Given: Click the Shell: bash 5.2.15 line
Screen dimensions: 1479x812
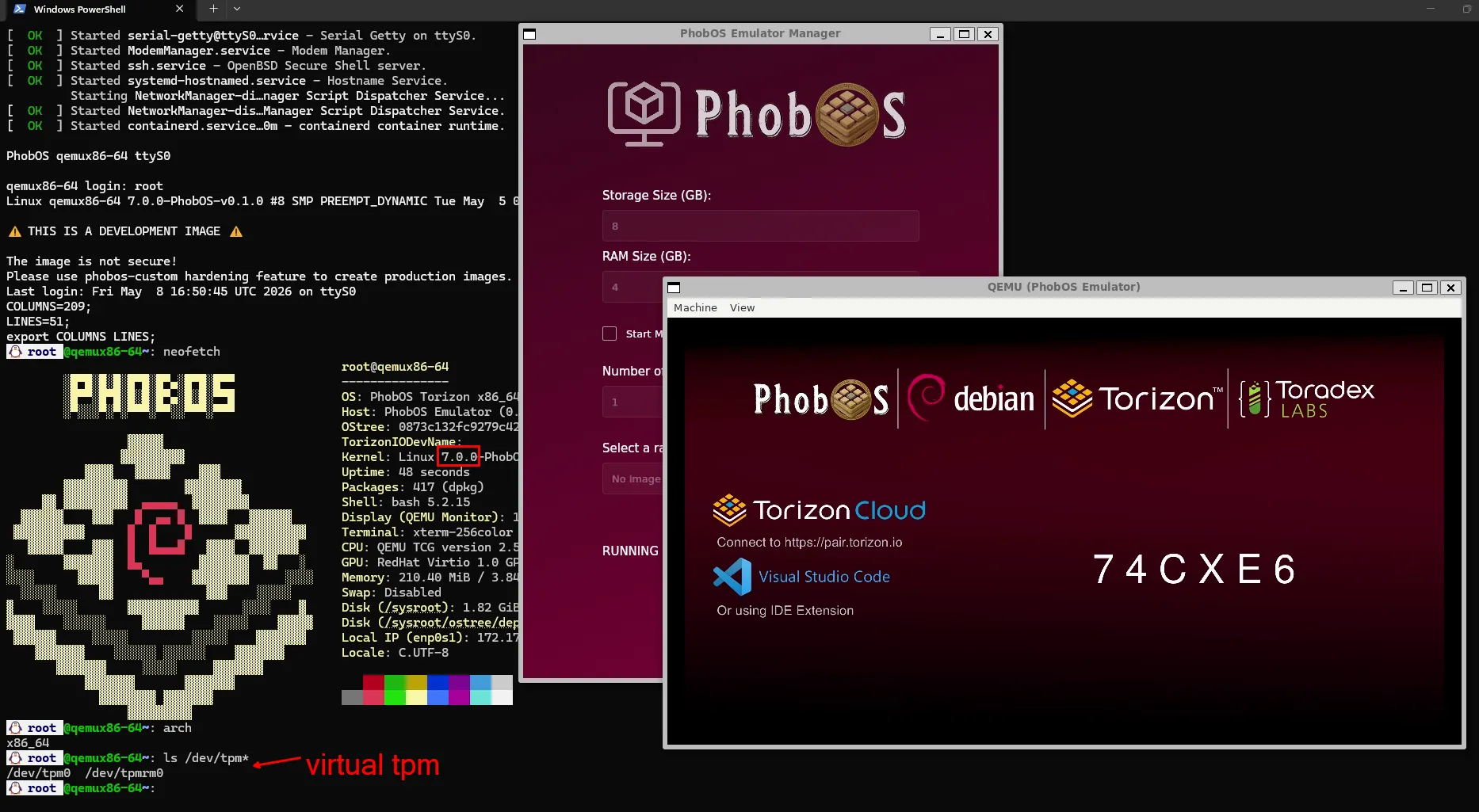Looking at the screenshot, I should (406, 502).
